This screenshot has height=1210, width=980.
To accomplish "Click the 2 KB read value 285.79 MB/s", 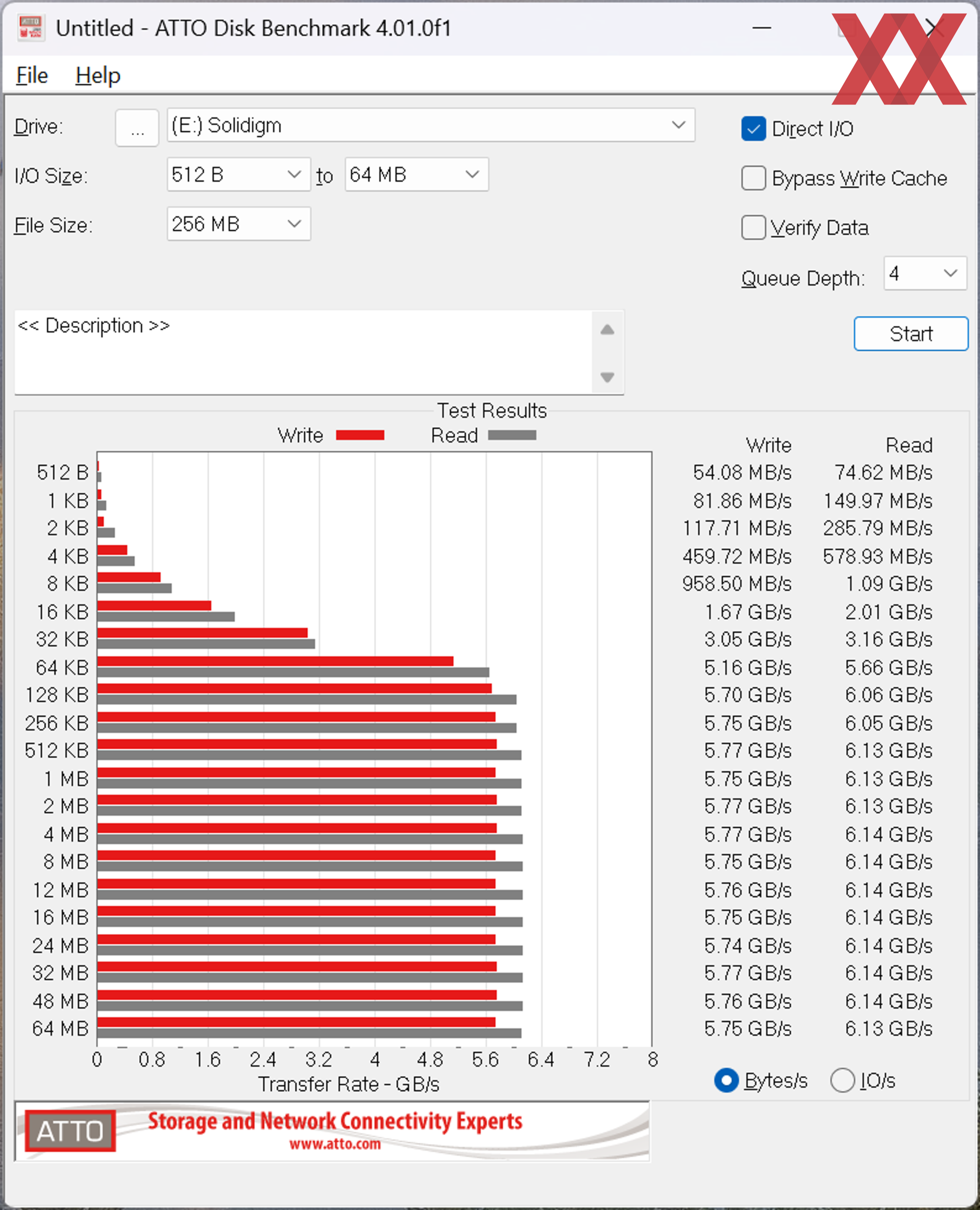I will tap(877, 528).
